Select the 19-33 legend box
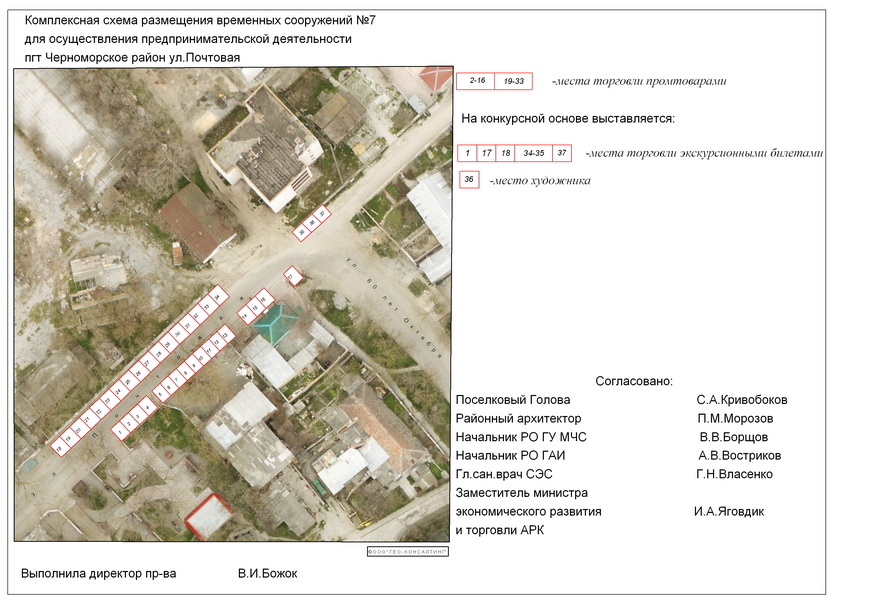The height and width of the screenshot is (600, 869). click(x=514, y=82)
